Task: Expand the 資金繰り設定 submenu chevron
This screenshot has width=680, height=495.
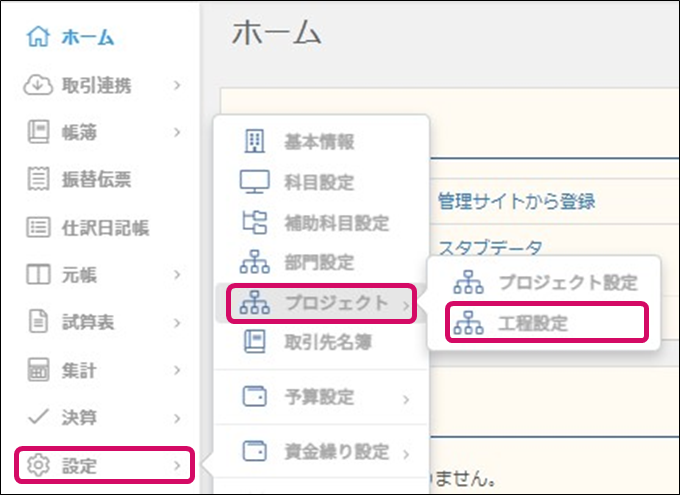Action: click(x=406, y=453)
